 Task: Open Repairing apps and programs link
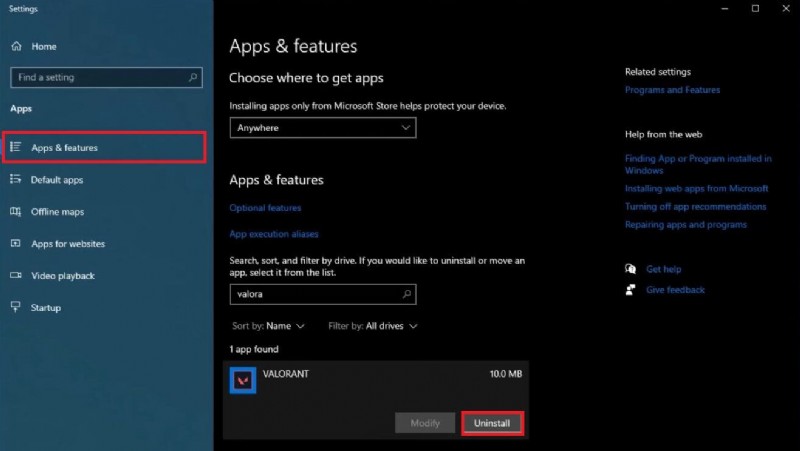(686, 224)
